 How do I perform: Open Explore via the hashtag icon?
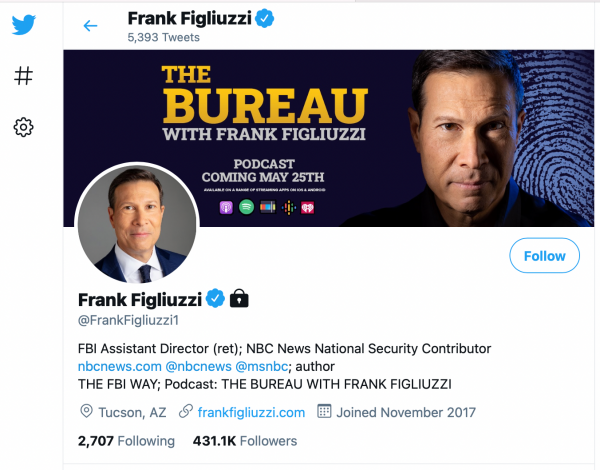pos(24,76)
